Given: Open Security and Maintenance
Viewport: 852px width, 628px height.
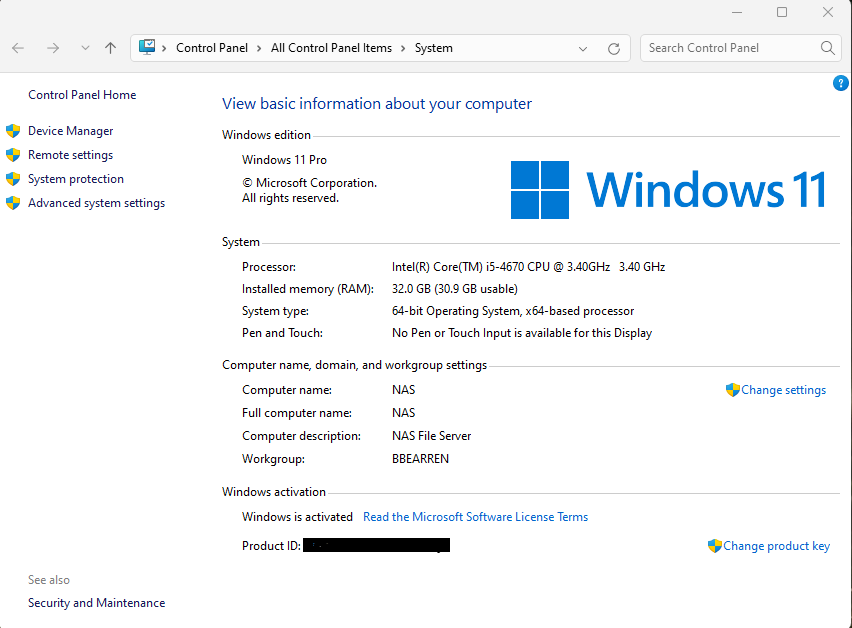Looking at the screenshot, I should 97,603.
